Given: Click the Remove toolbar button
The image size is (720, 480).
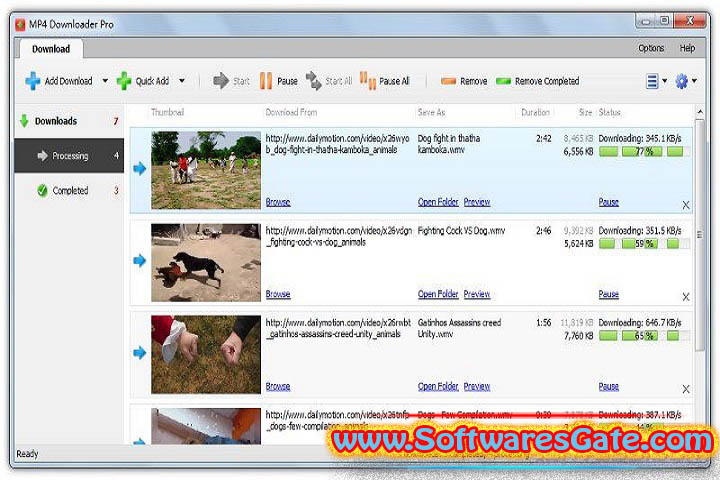Looking at the screenshot, I should click(x=464, y=81).
